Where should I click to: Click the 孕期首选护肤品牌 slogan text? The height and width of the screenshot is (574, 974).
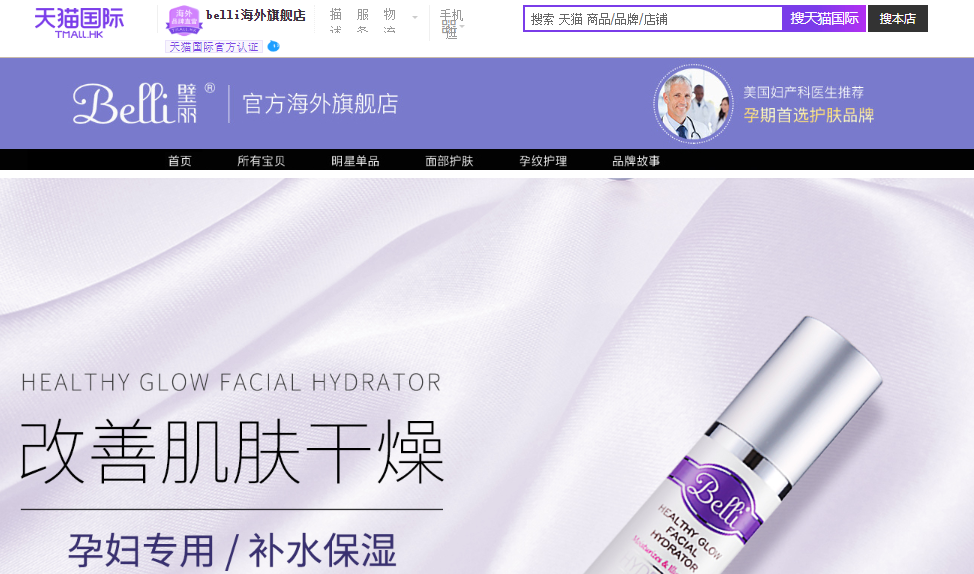click(809, 115)
